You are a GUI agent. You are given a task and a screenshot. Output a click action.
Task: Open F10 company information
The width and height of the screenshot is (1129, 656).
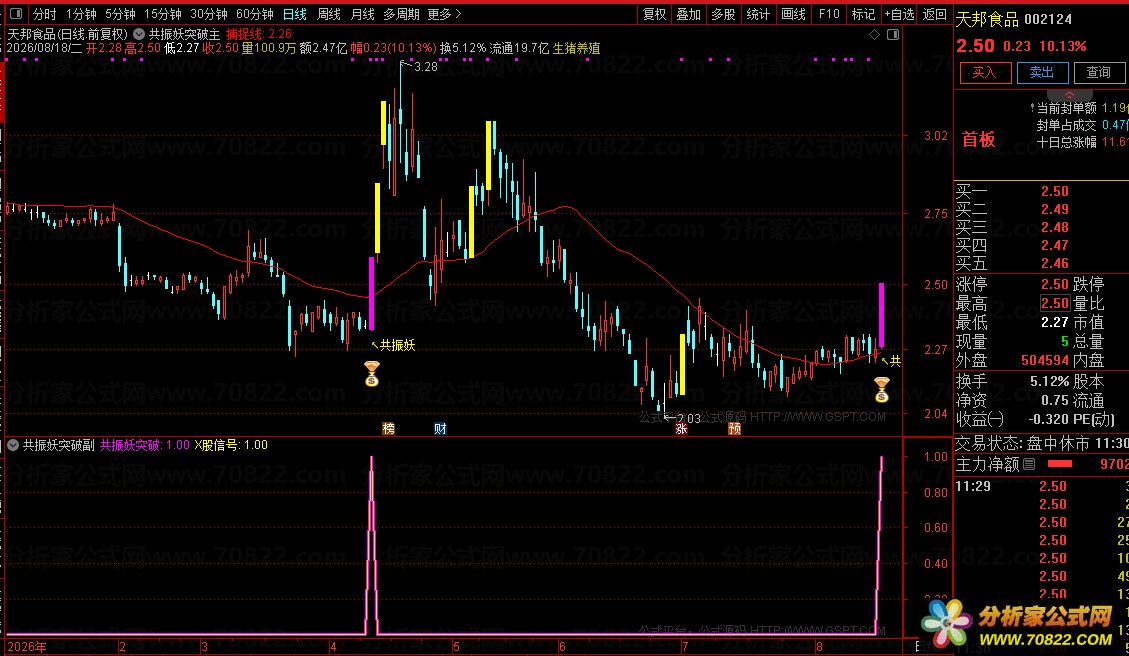[x=829, y=14]
